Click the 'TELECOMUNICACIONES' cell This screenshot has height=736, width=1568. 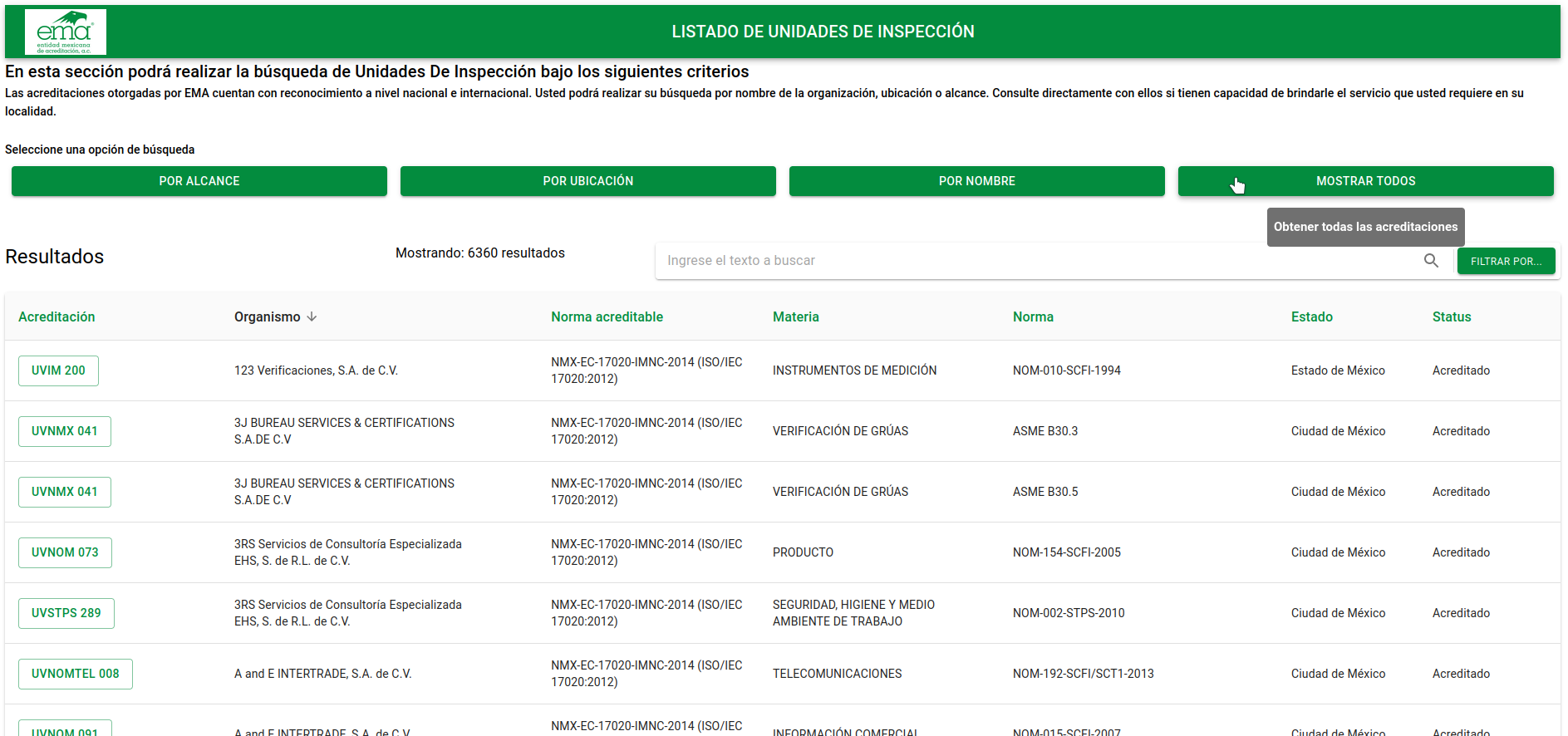click(837, 674)
